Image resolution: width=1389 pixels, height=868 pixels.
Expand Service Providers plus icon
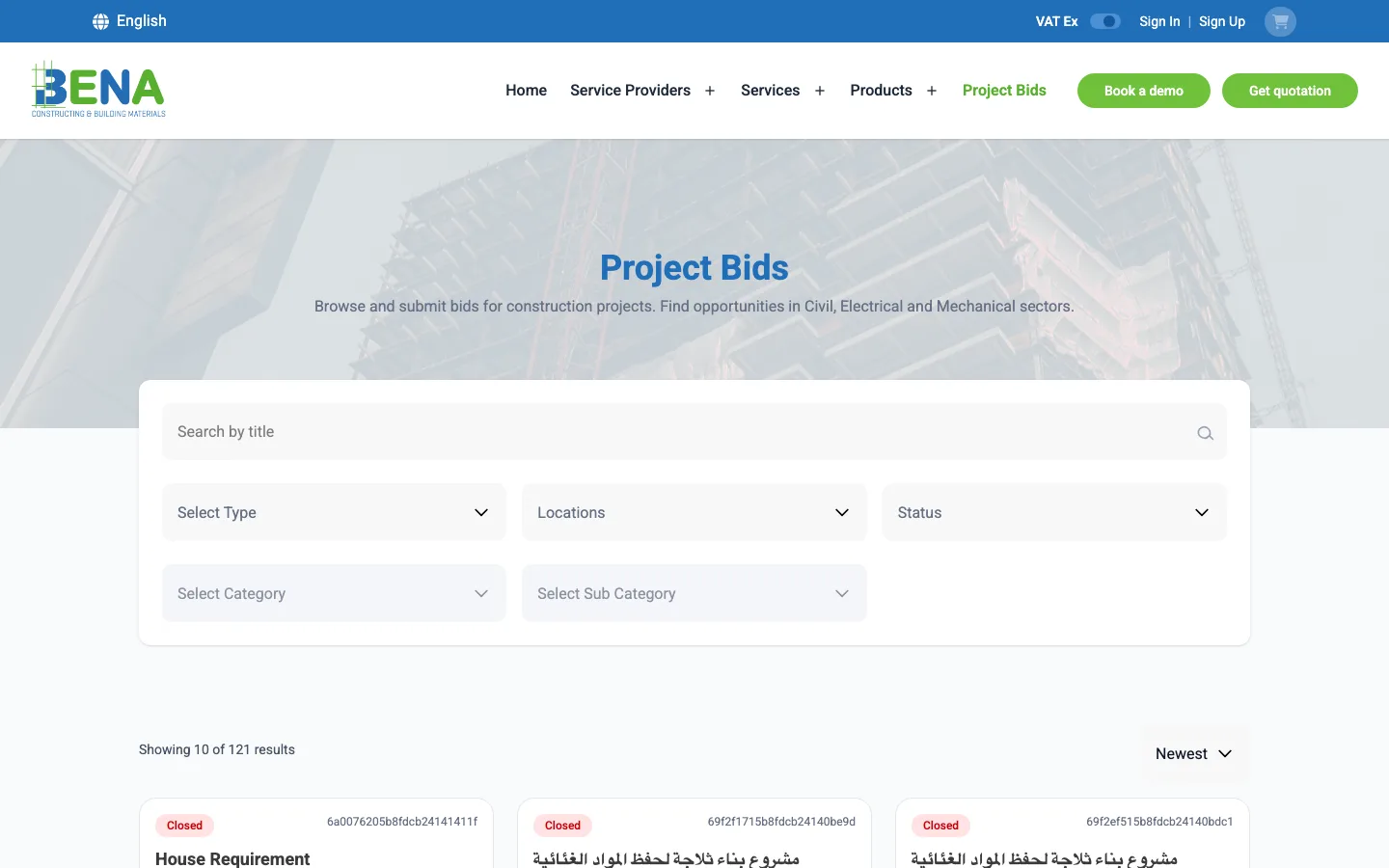(x=710, y=91)
